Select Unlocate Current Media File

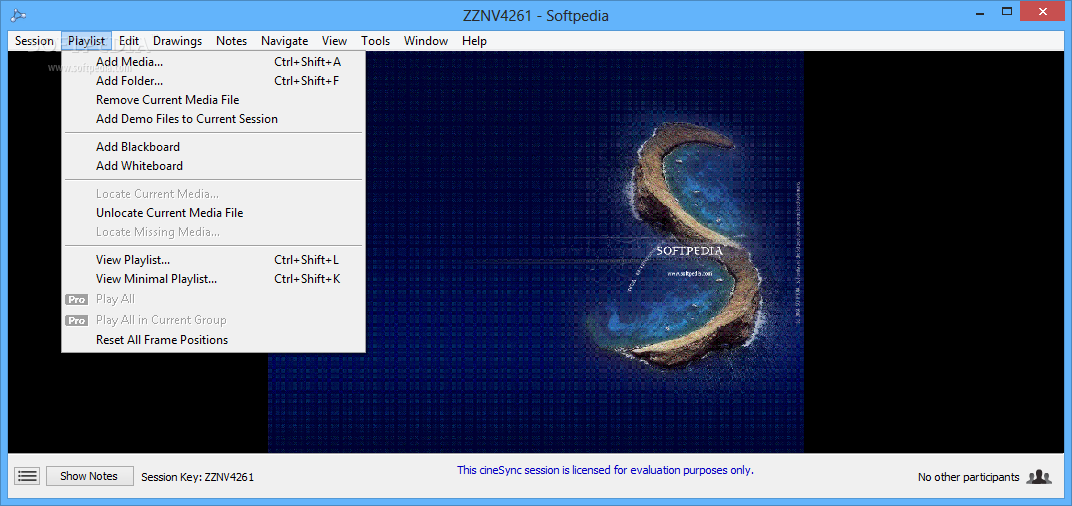tap(213, 213)
